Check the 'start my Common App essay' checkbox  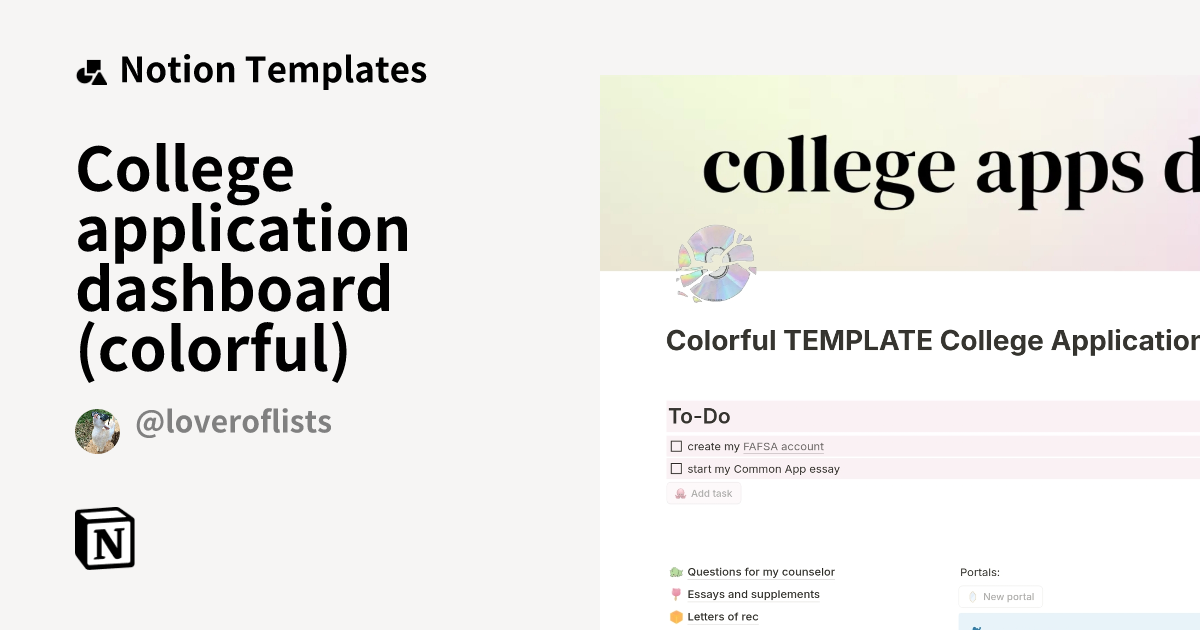[x=676, y=469]
